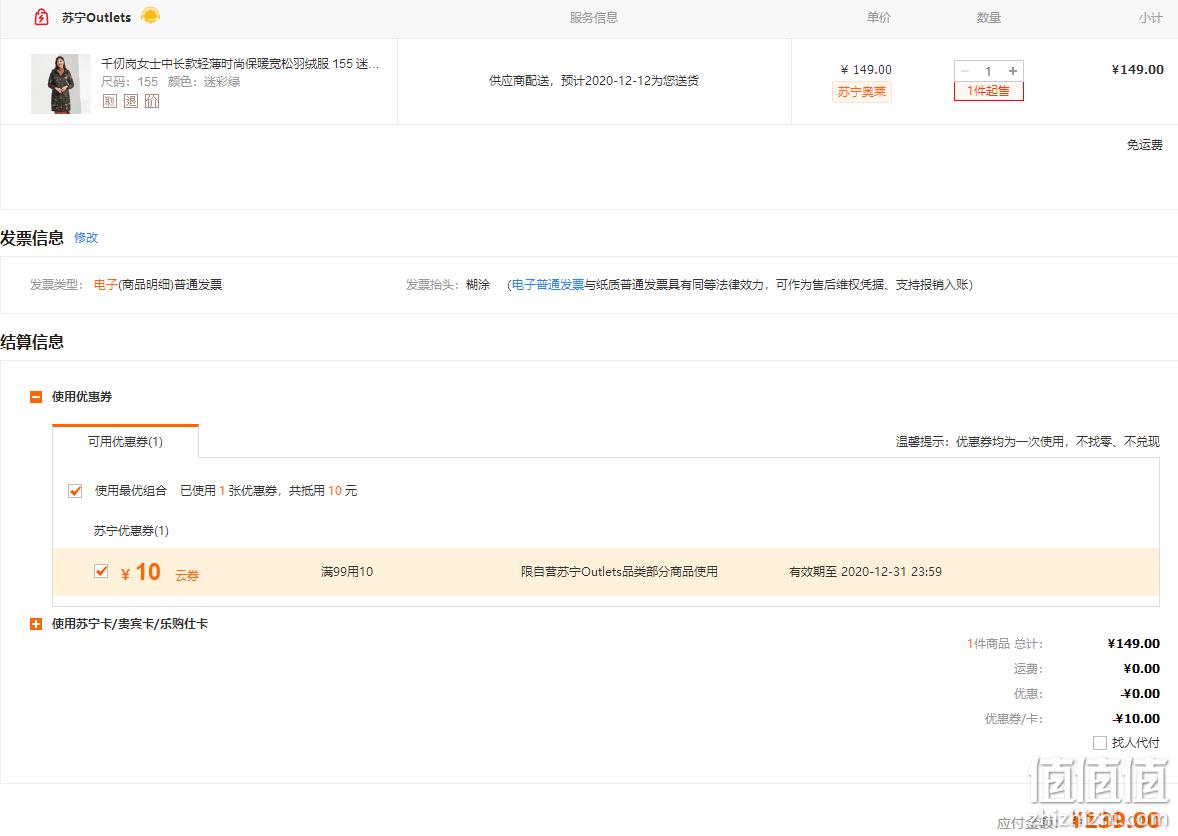Click coupon validity 有效期至 2020-12-31 23:59
The width and height of the screenshot is (1178, 836).
tap(865, 572)
